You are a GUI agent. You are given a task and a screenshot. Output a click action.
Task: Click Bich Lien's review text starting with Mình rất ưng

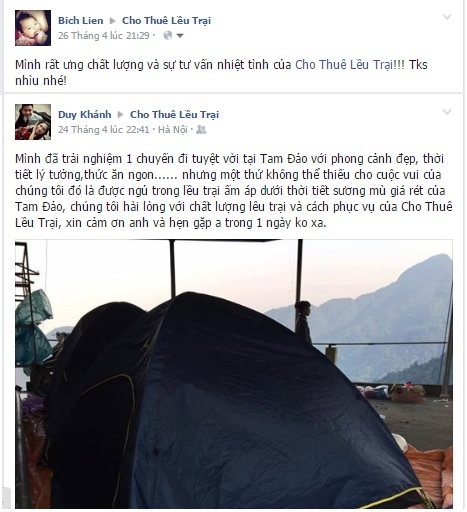click(221, 73)
